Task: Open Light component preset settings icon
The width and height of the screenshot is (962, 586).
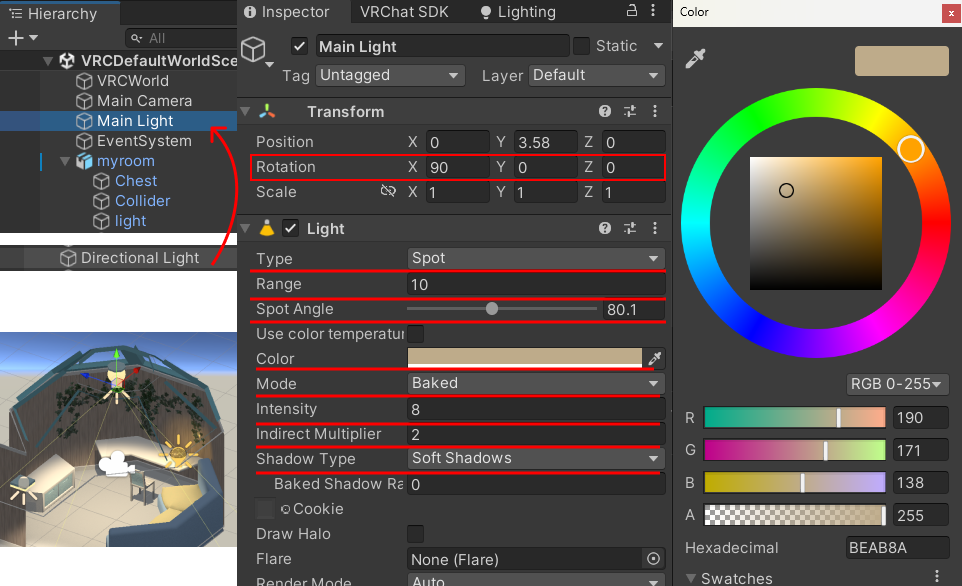Action: click(630, 229)
